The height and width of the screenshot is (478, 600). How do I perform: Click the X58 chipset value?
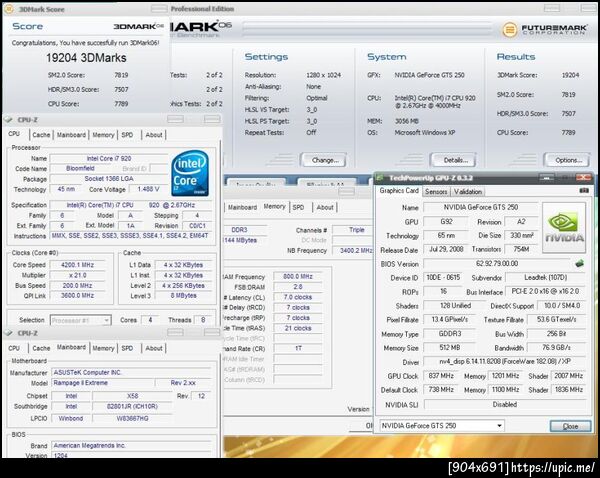[132, 396]
